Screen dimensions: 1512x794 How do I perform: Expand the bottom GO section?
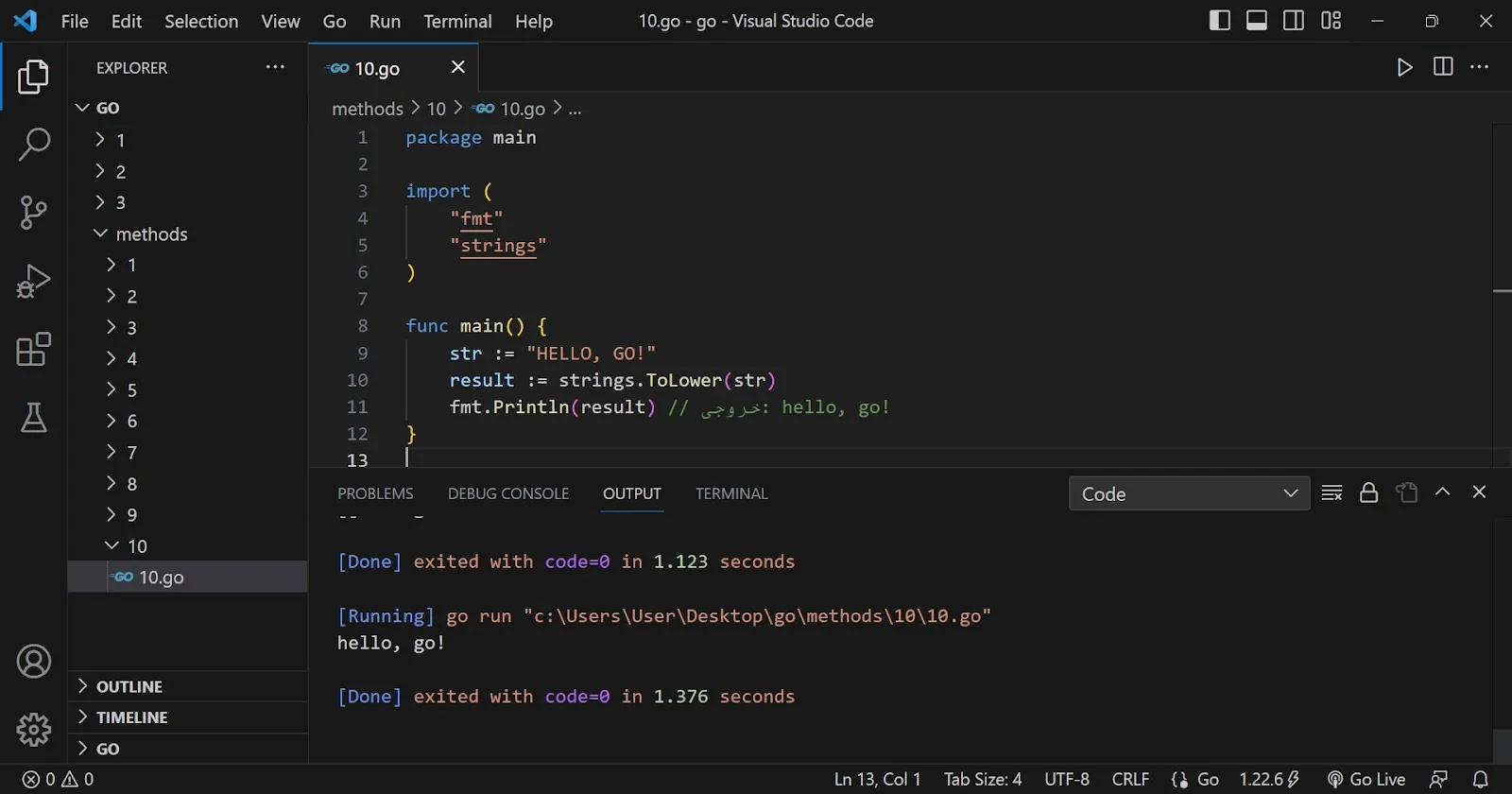pyautogui.click(x=188, y=749)
